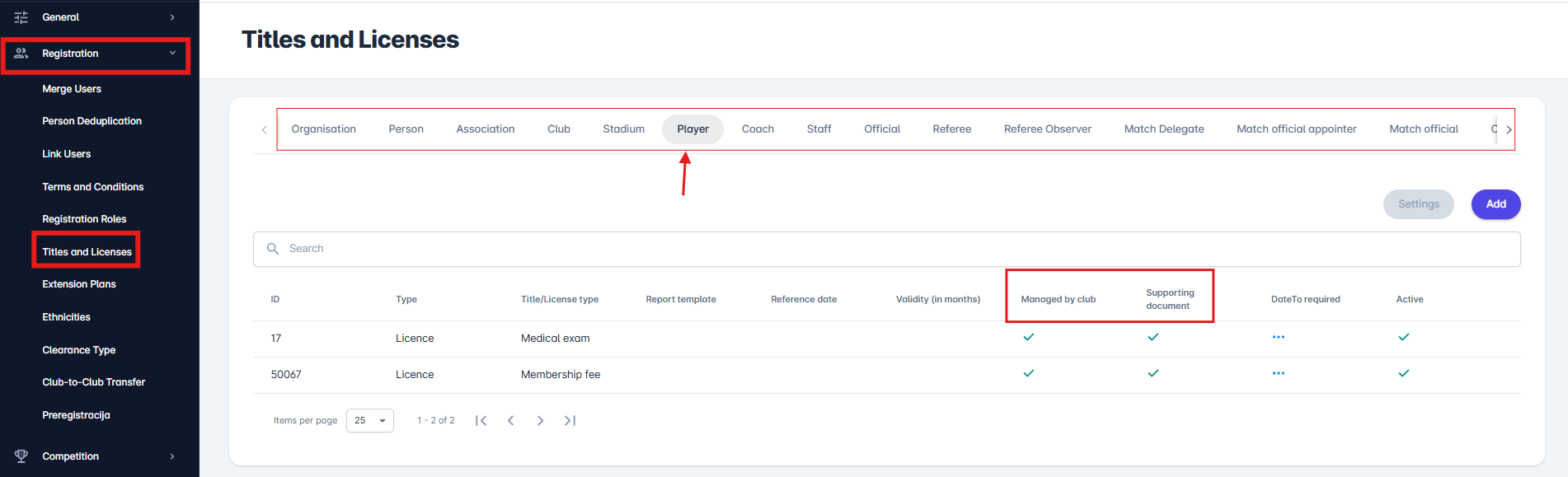Jump to the first page of results

pyautogui.click(x=481, y=421)
